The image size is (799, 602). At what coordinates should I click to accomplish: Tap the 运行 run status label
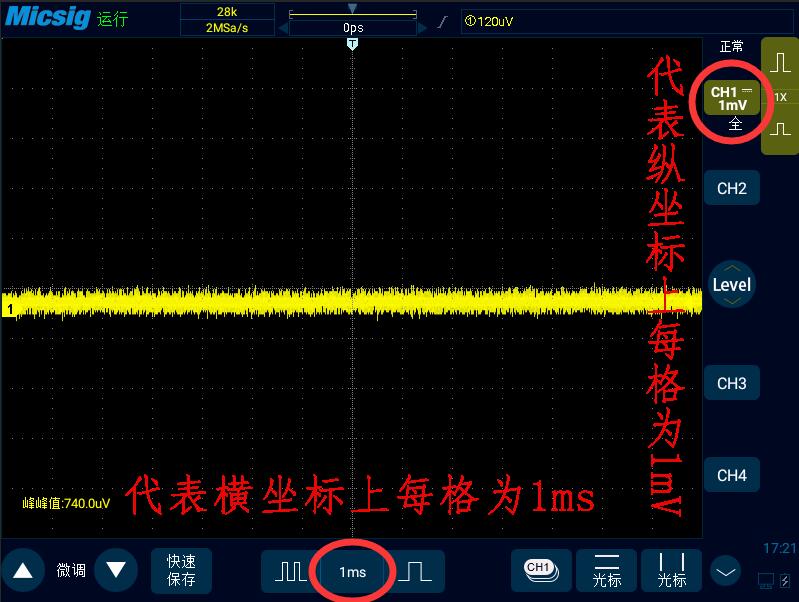coord(112,19)
